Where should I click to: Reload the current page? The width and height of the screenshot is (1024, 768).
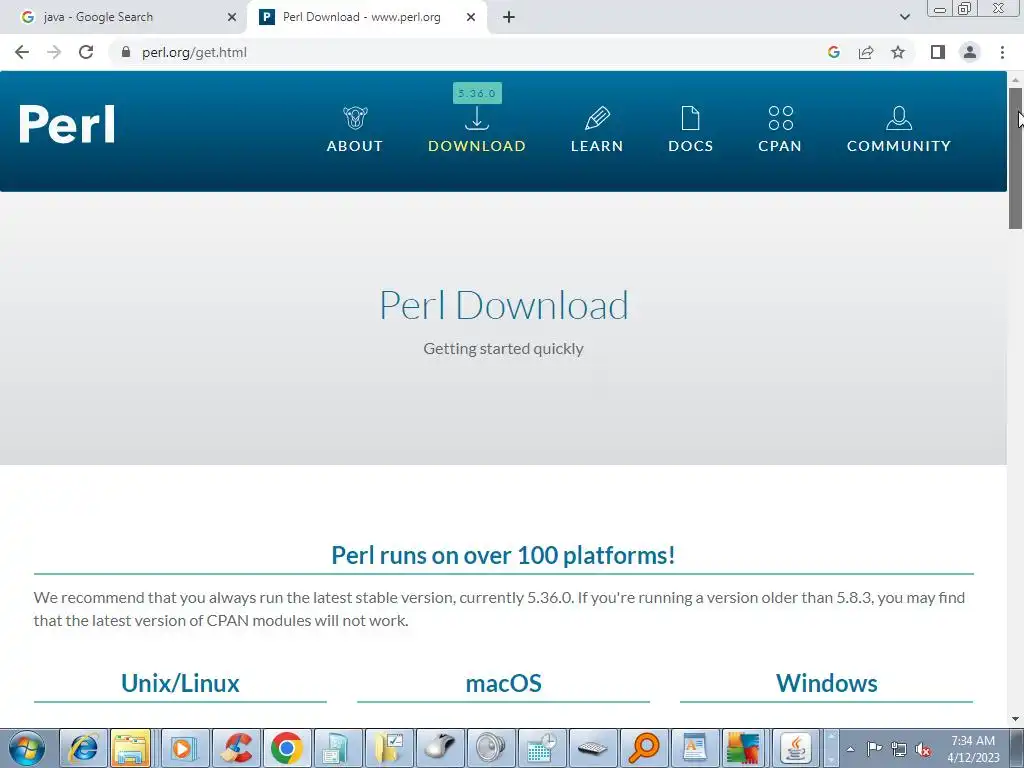pyautogui.click(x=86, y=52)
